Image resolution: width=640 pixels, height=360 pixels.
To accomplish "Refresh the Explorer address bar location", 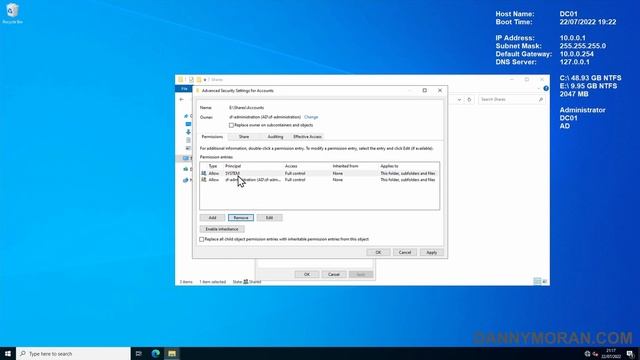I will point(469,99).
